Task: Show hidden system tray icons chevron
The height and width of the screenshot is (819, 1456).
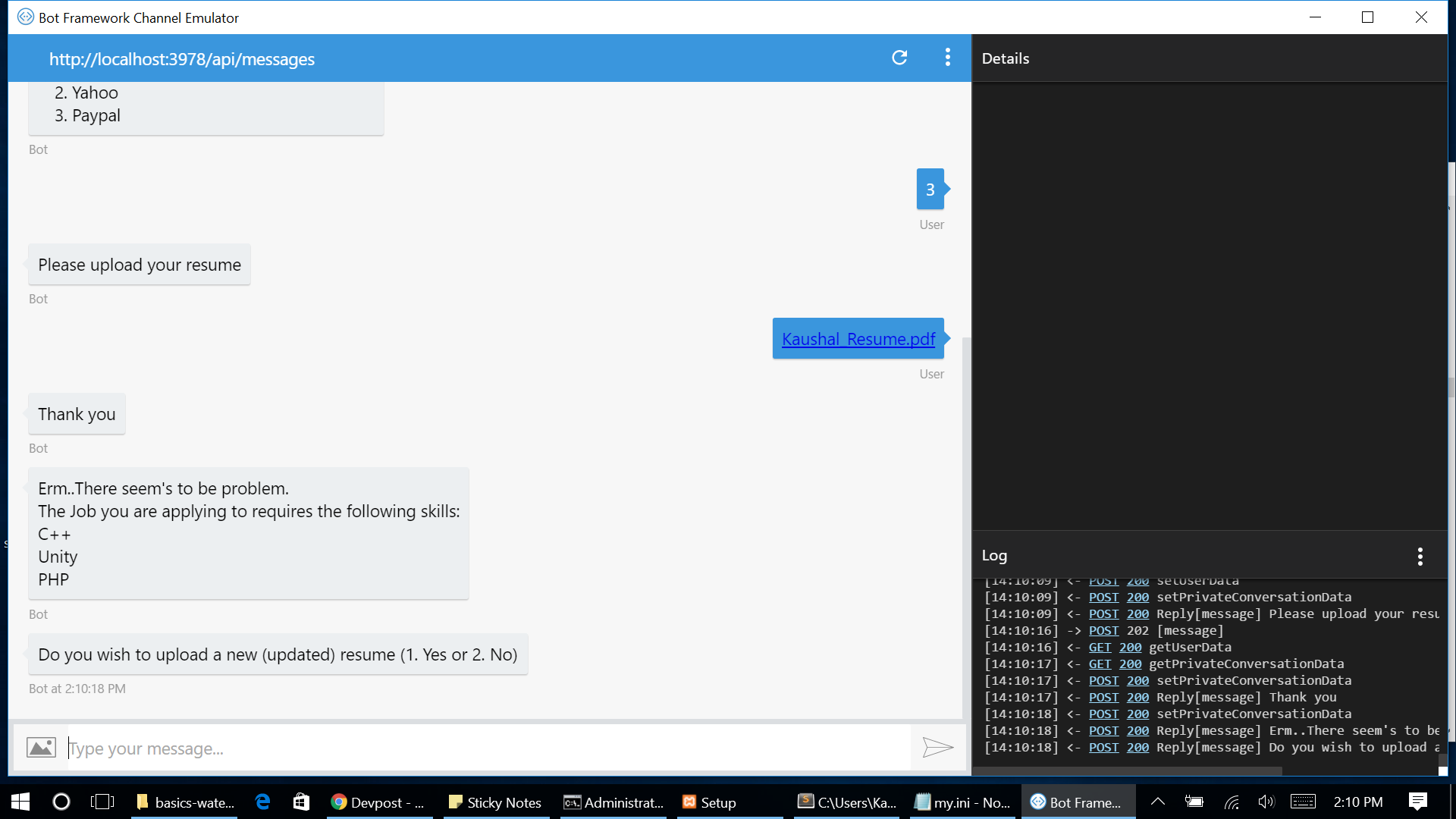Action: click(1157, 802)
